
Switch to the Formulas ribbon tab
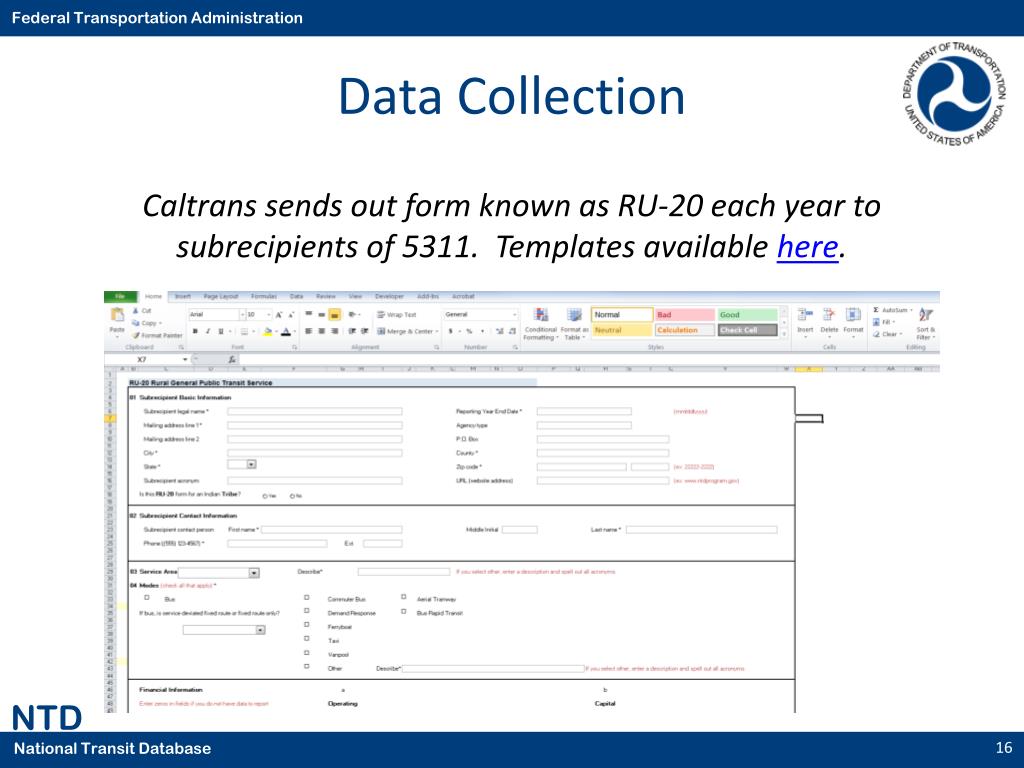[264, 296]
